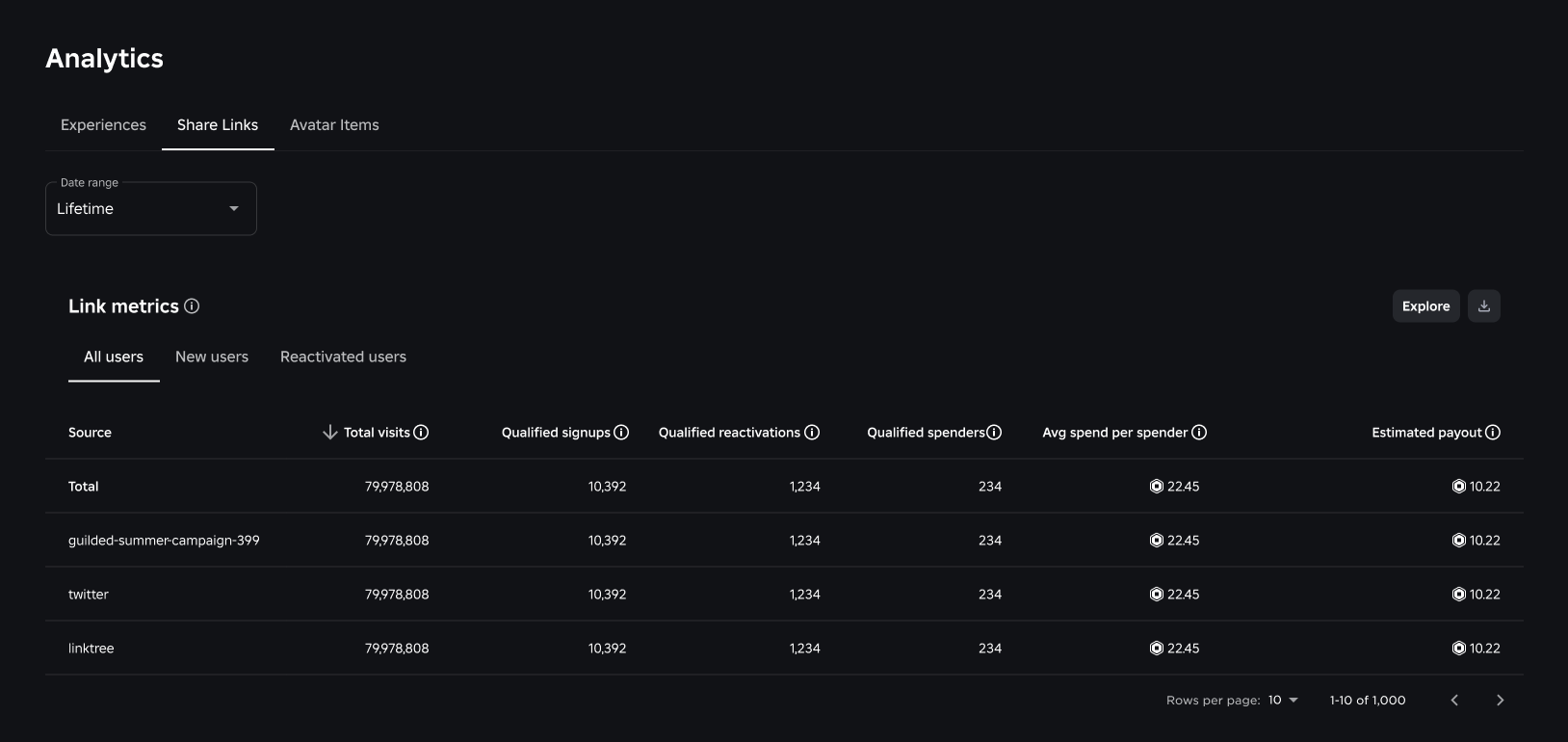Select the New users tab
This screenshot has width=1568, height=742.
point(212,357)
